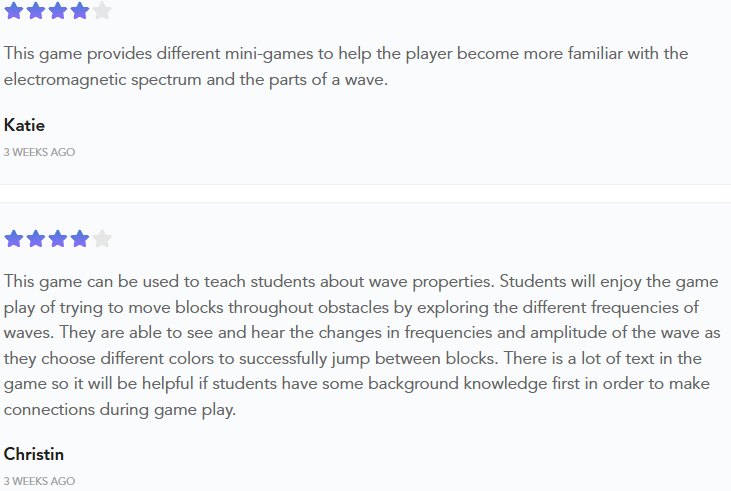
Task: Click the second star in Christin's rating
Action: coord(36,238)
